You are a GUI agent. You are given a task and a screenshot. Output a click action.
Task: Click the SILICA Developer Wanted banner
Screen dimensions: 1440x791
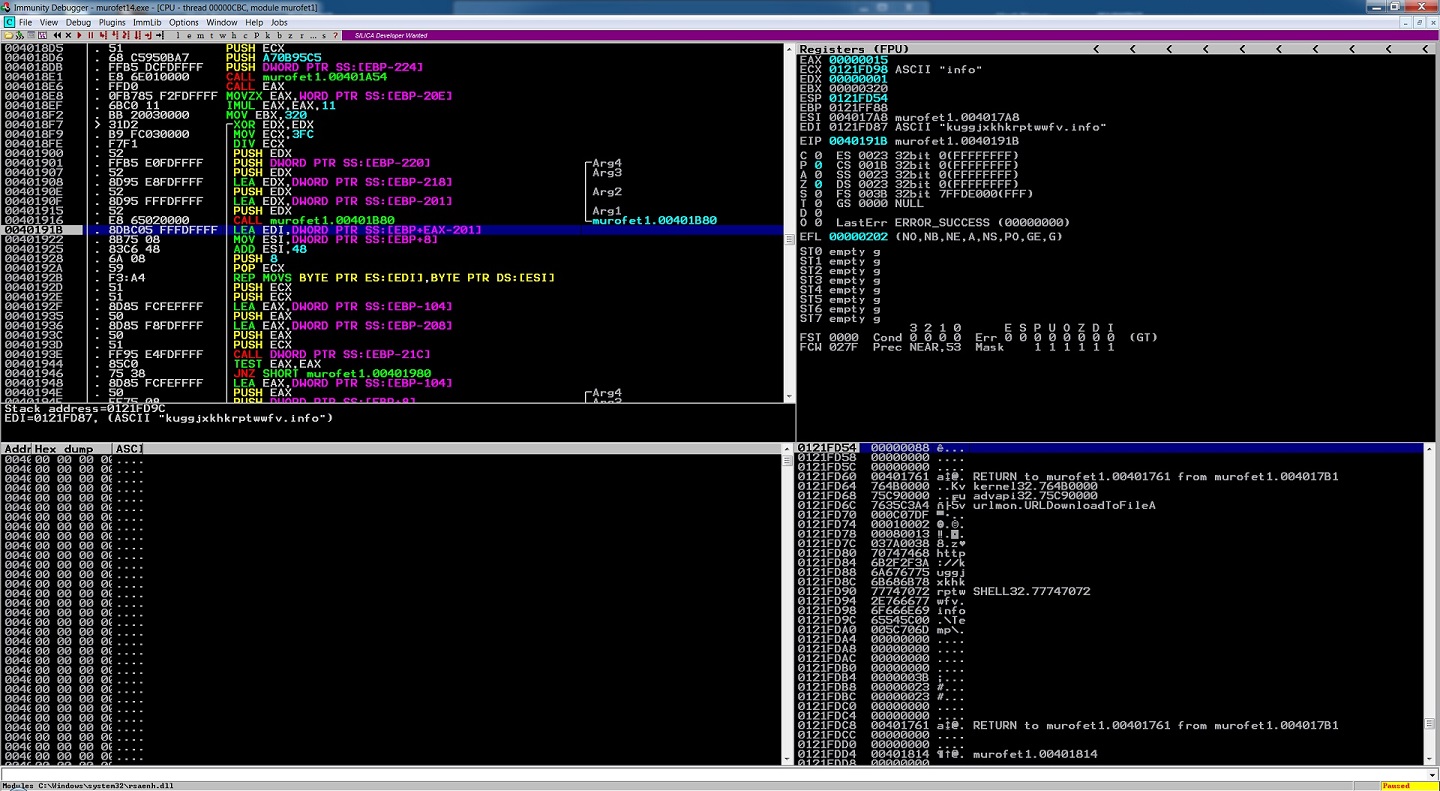[x=391, y=35]
